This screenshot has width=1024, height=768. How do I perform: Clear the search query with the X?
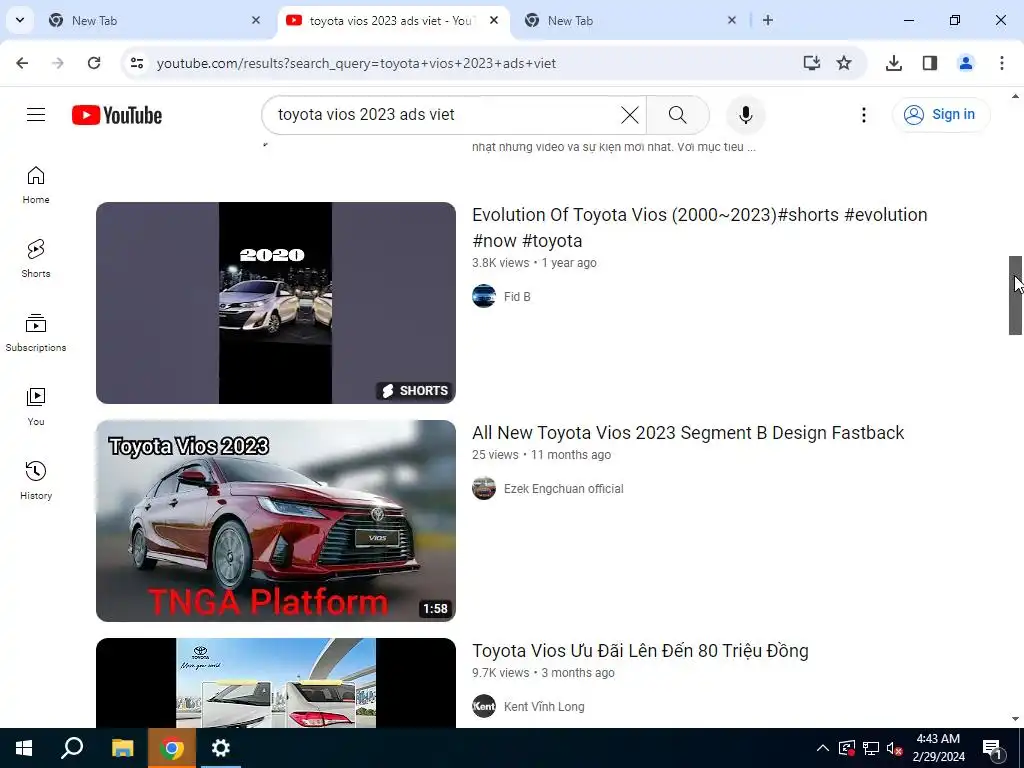pos(630,115)
